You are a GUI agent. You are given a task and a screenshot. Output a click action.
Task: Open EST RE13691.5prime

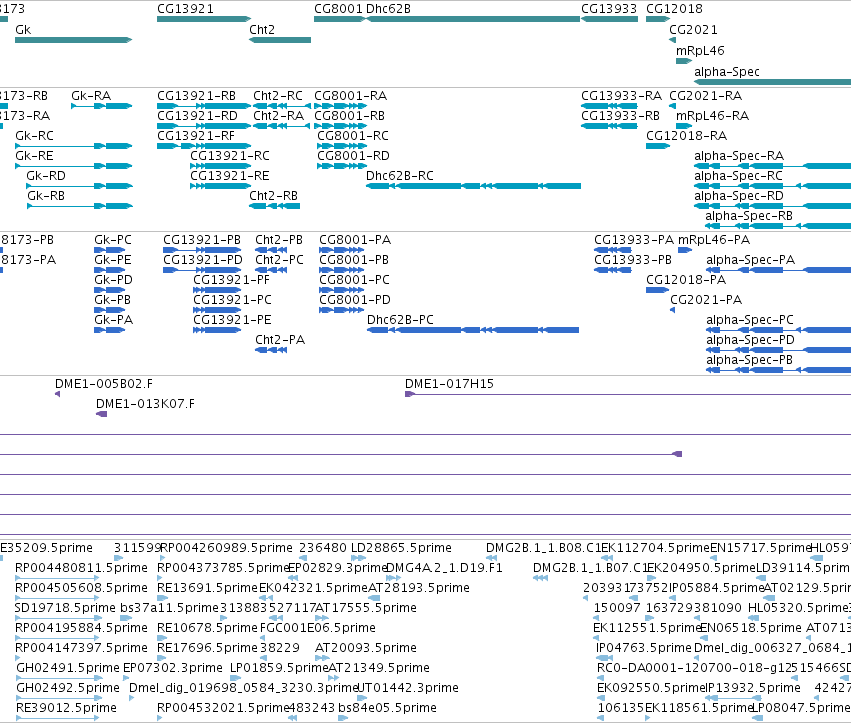click(163, 598)
